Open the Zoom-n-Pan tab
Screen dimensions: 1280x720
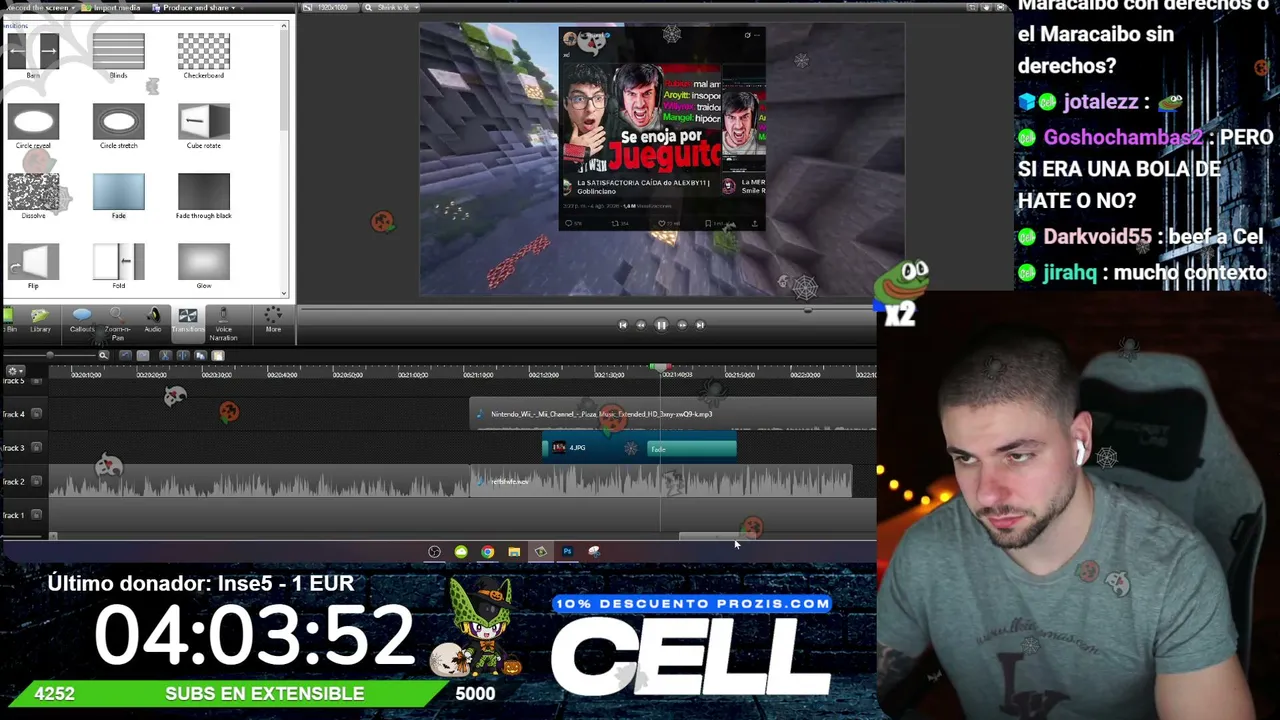117,324
